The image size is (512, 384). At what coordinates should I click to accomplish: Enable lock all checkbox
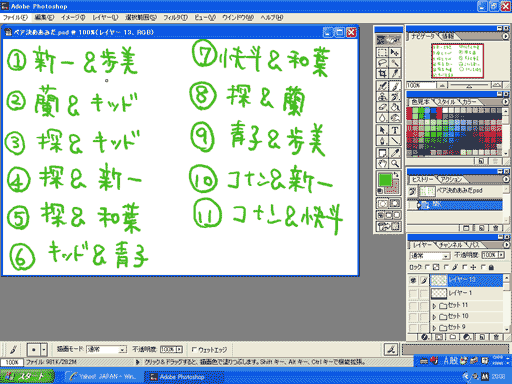[x=483, y=267]
